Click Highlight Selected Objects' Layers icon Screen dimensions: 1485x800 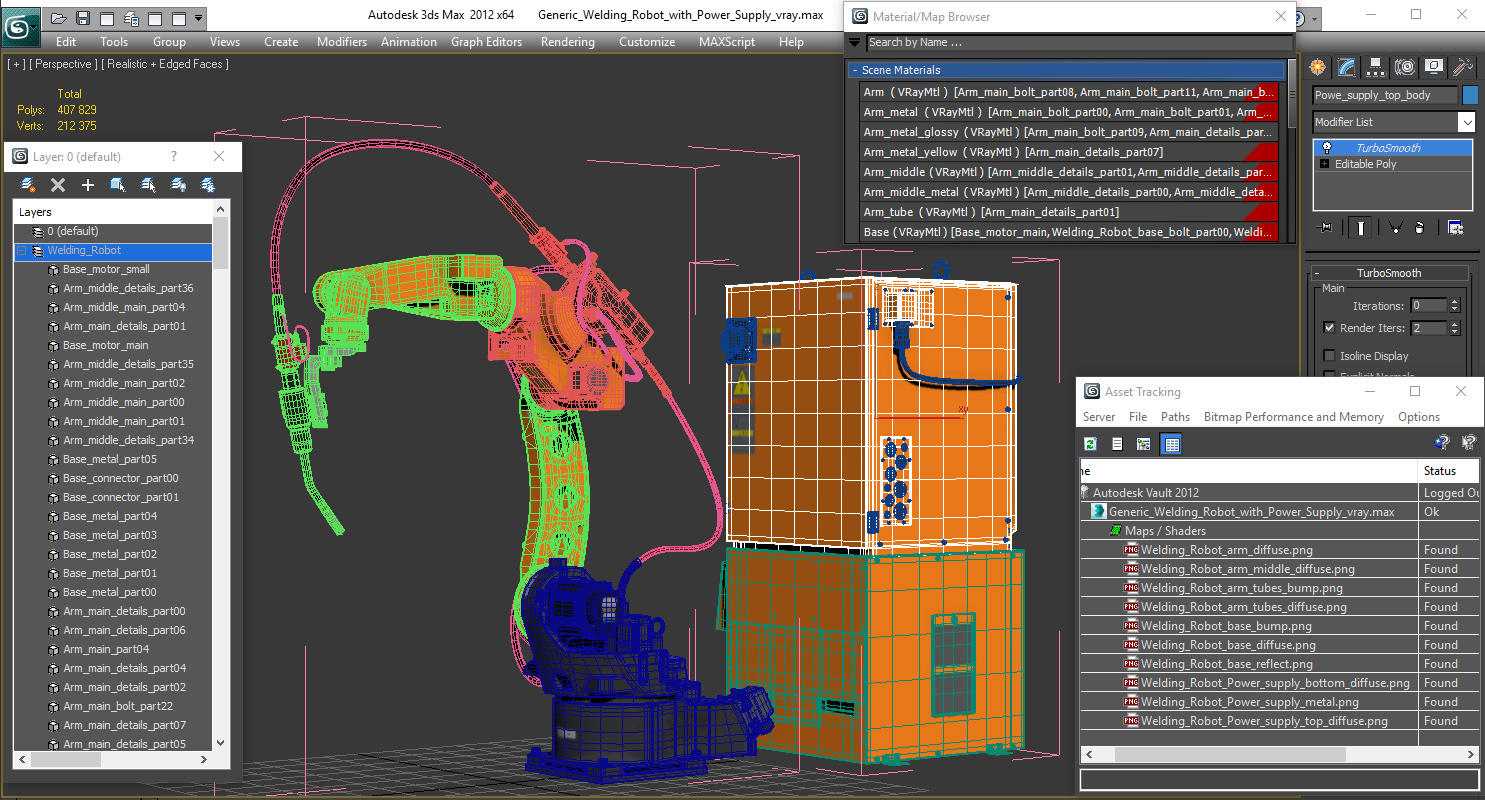148,185
